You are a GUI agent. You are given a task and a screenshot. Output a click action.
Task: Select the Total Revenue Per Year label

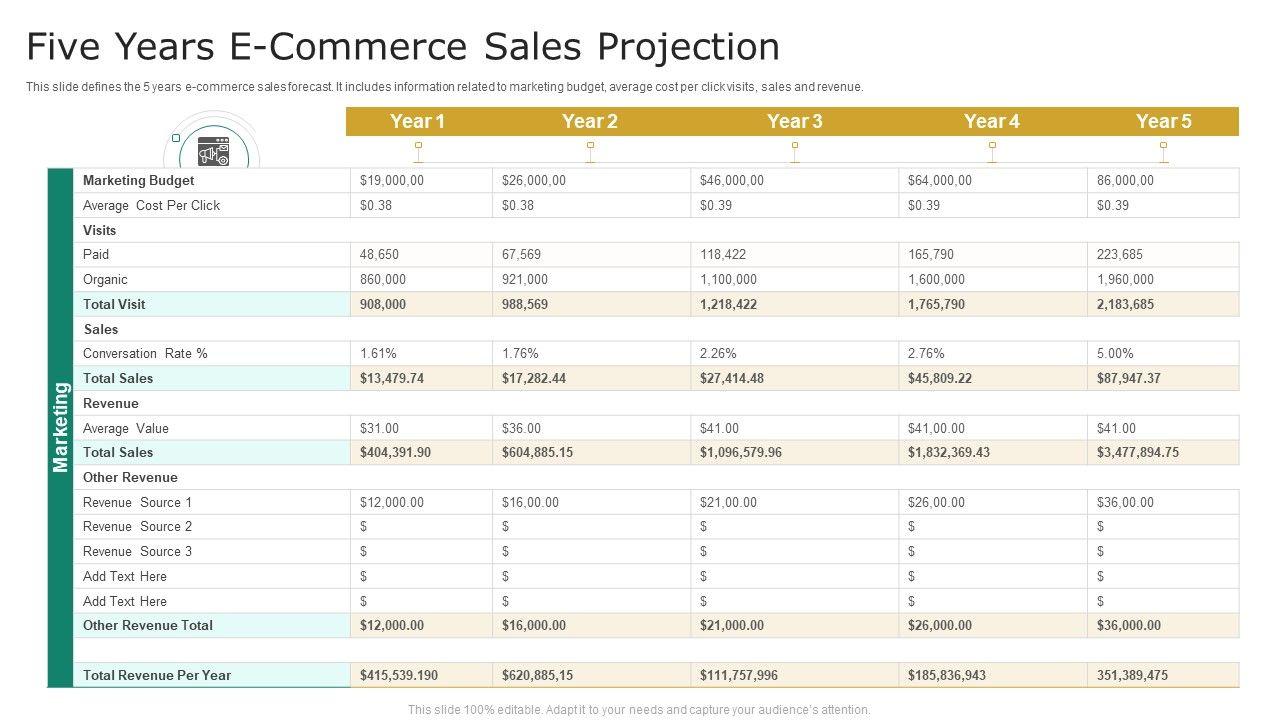point(156,675)
